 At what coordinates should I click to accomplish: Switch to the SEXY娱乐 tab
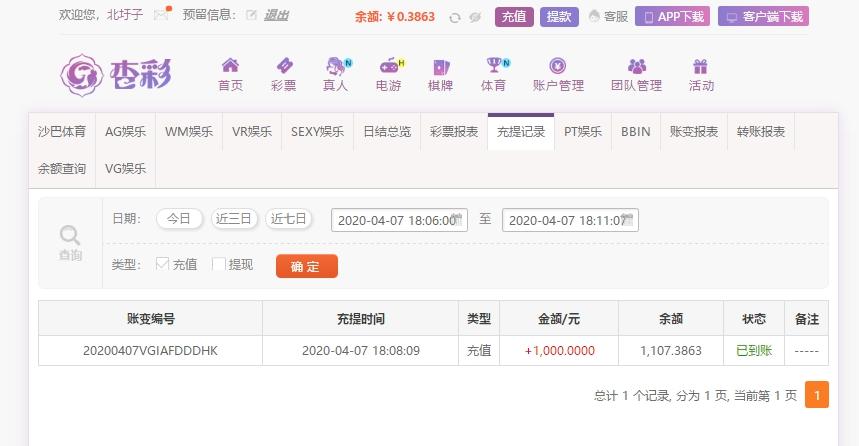[x=318, y=132]
